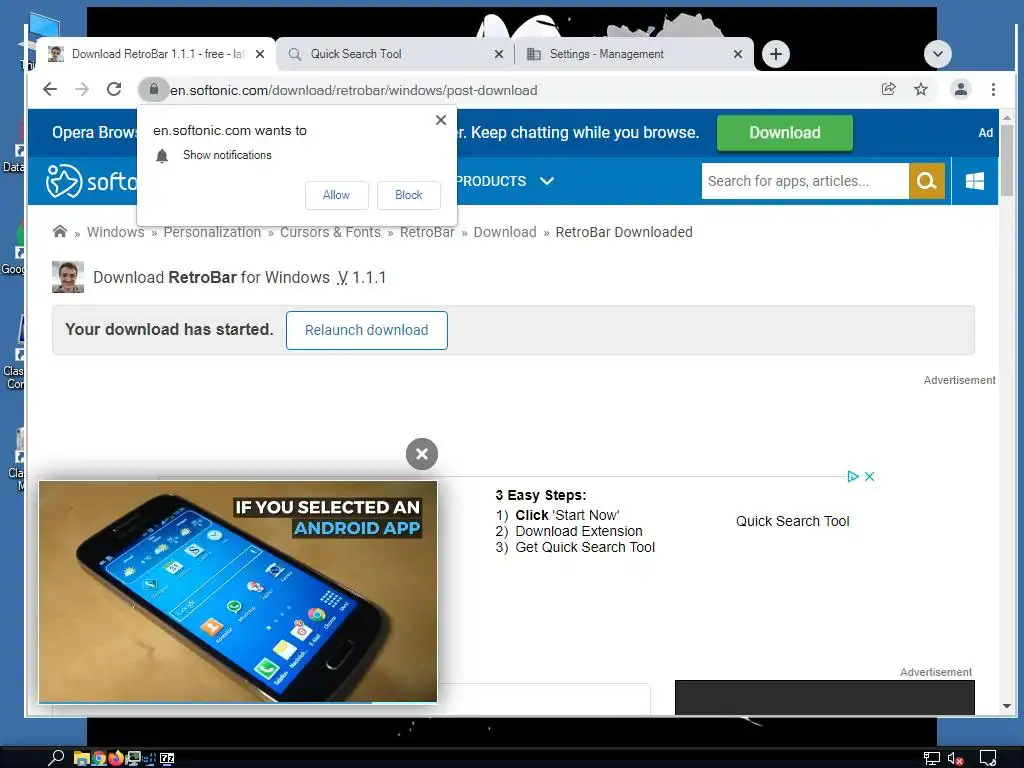
Task: Close the Quick Search Tool tab
Action: tap(499, 54)
